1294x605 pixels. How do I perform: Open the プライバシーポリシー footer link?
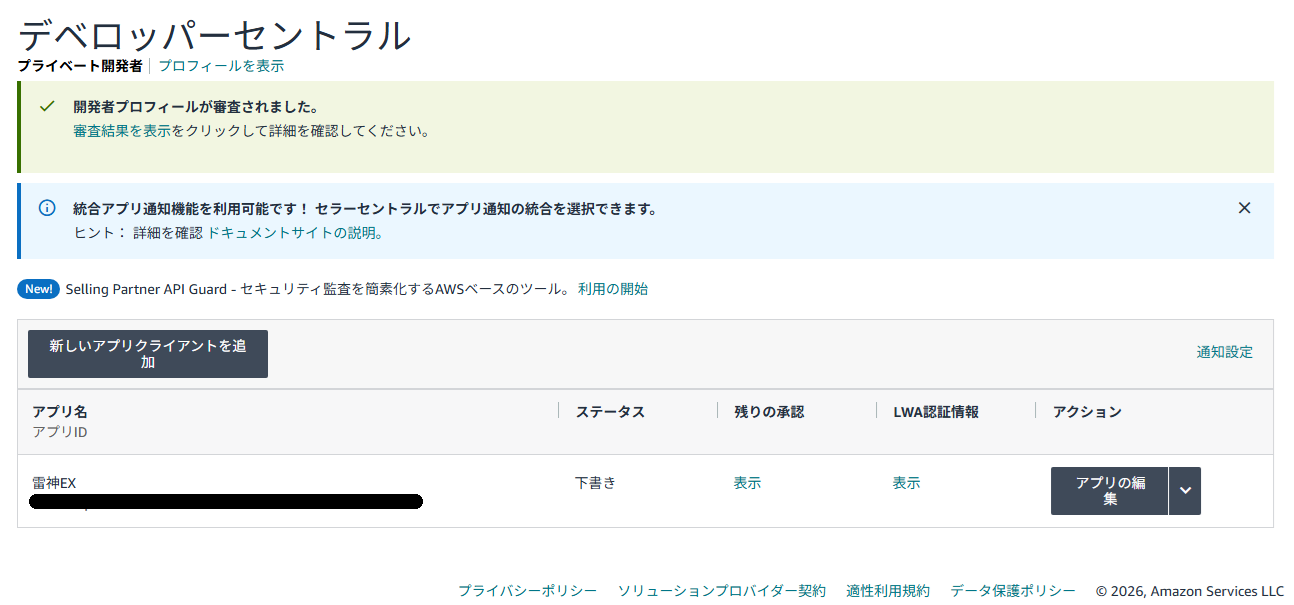point(527,591)
